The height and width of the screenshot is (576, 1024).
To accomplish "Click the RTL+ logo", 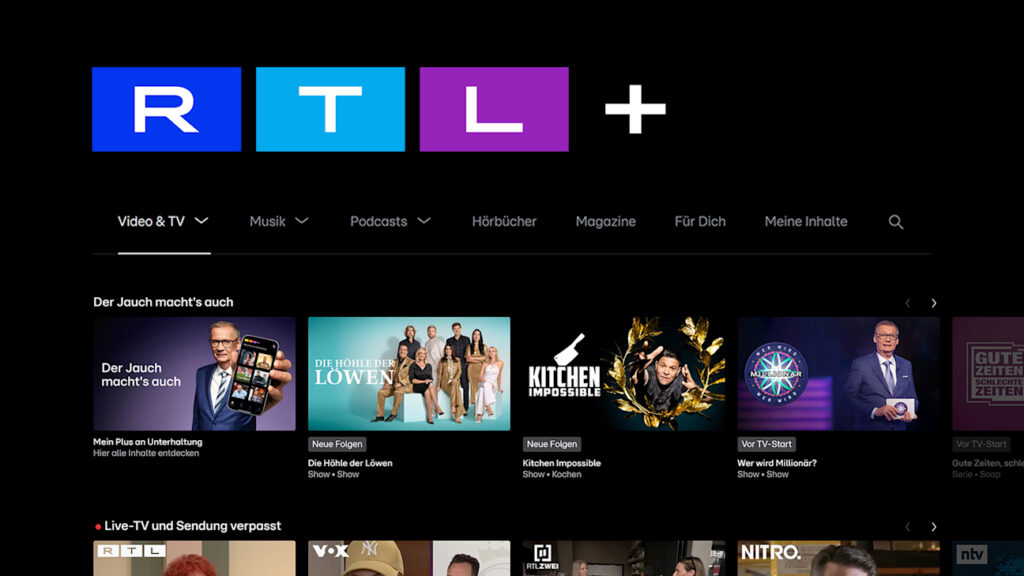I will point(378,109).
